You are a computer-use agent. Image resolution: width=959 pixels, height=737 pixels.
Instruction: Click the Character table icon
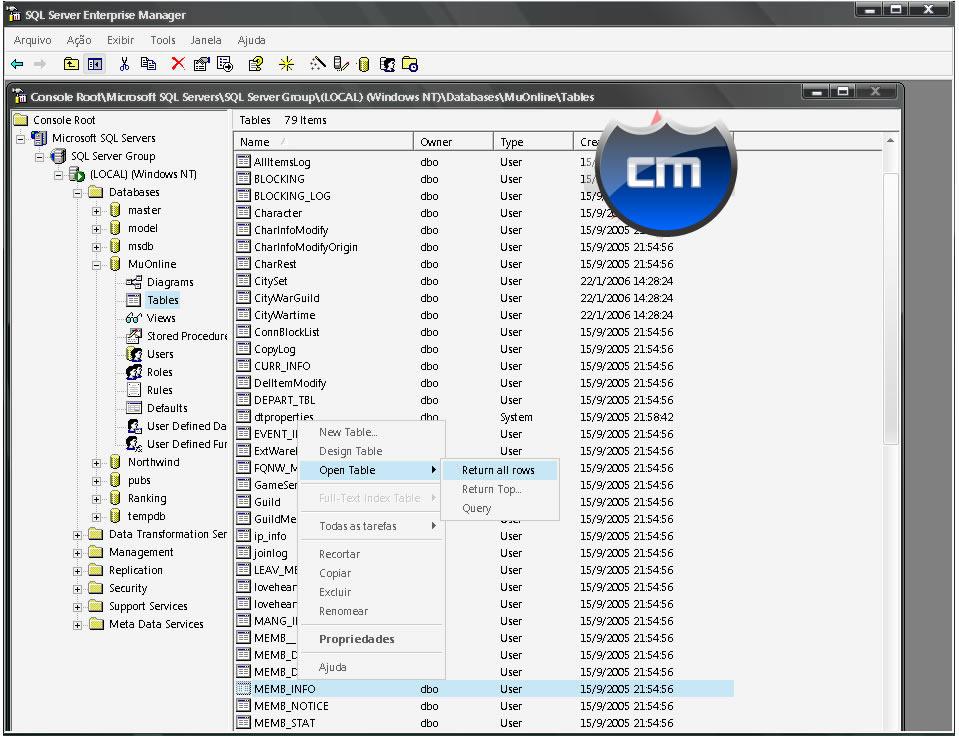[x=243, y=212]
